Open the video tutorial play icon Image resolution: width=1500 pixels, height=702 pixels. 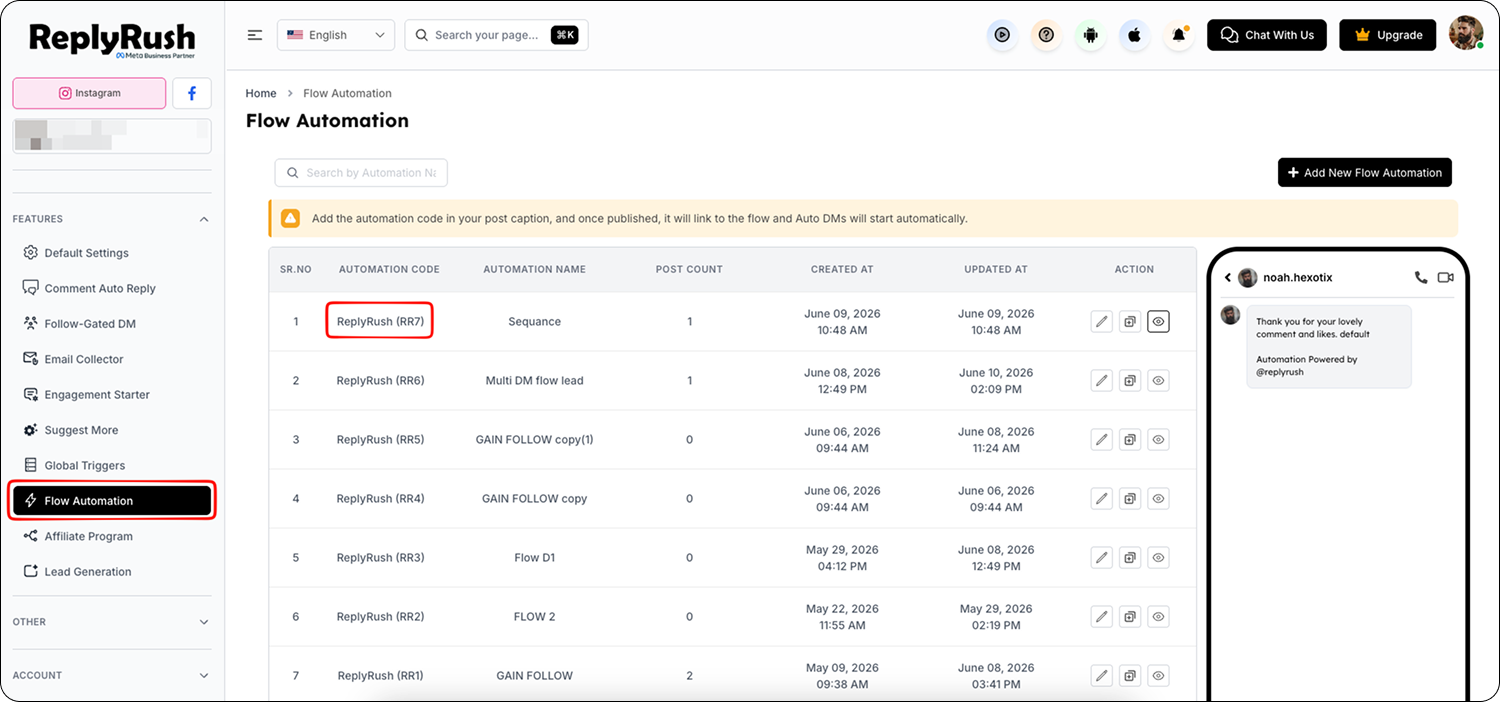(x=1002, y=35)
